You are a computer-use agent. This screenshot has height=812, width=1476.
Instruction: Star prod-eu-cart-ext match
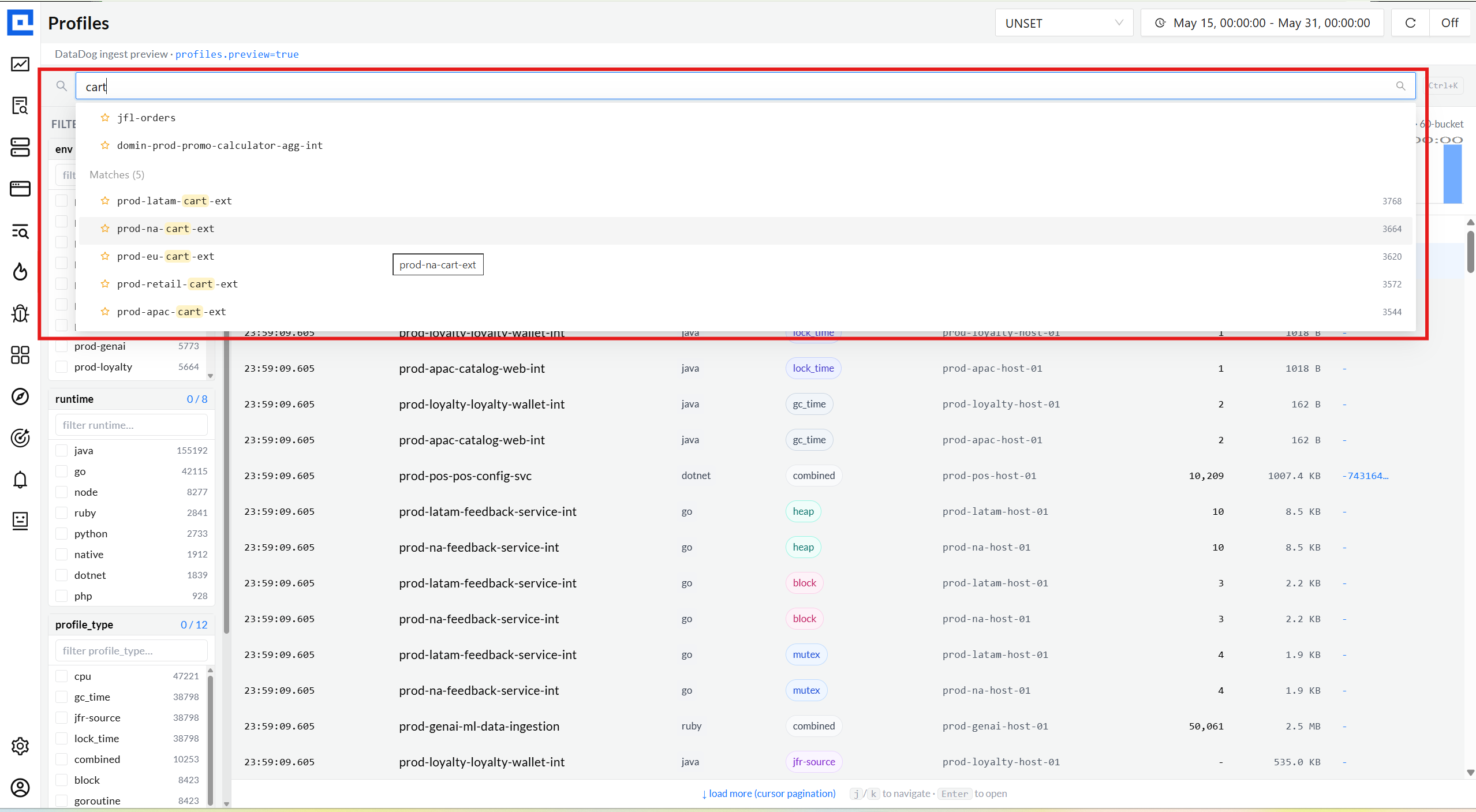pos(105,256)
